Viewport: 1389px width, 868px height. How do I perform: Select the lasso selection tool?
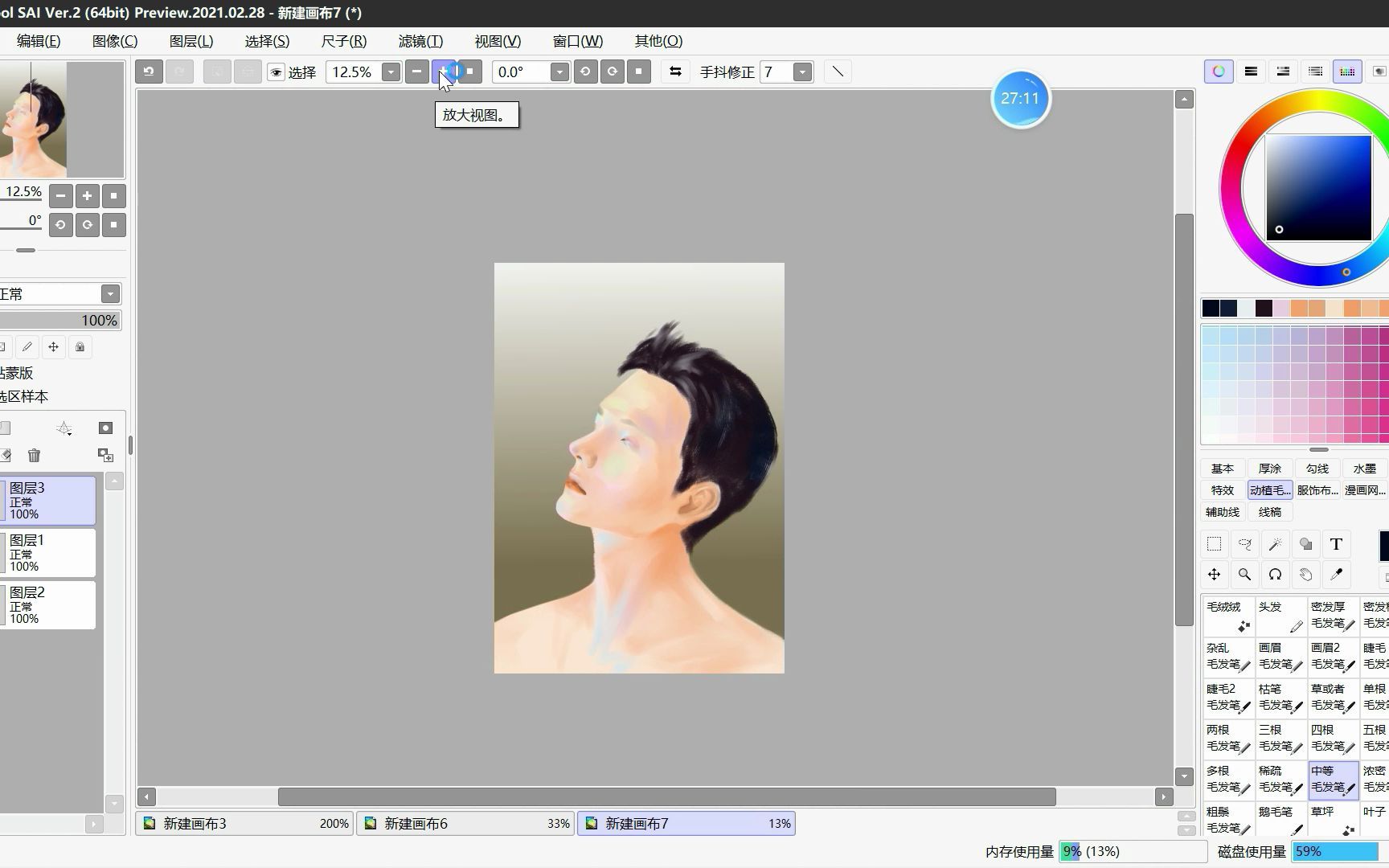point(1244,544)
